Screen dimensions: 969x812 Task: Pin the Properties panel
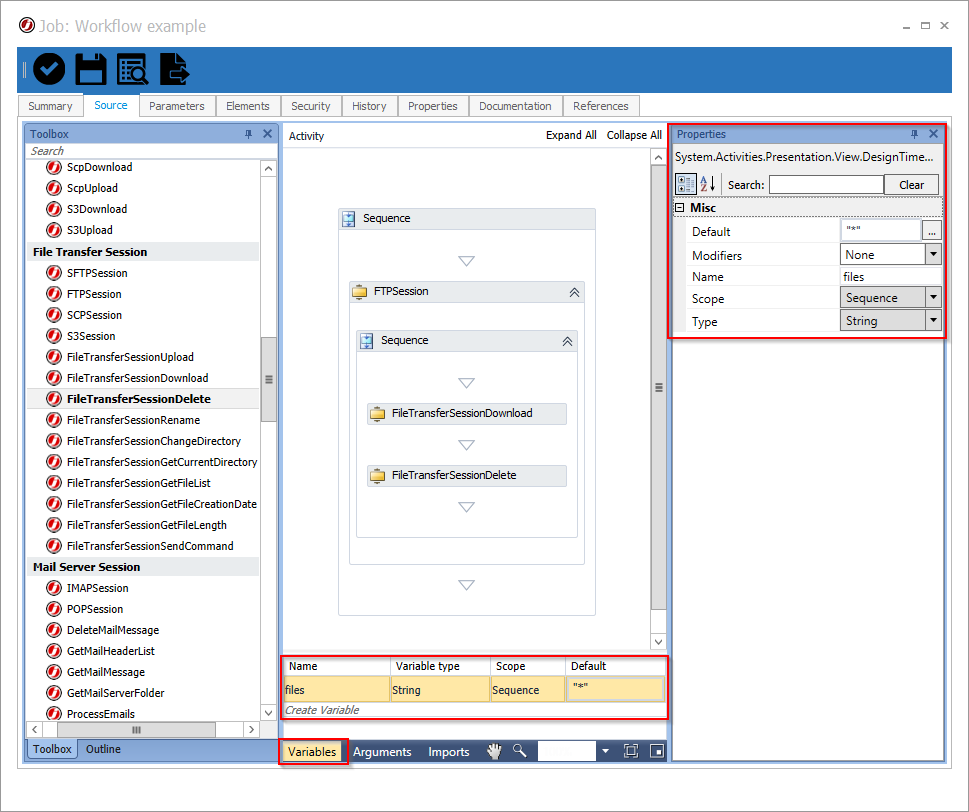click(915, 134)
